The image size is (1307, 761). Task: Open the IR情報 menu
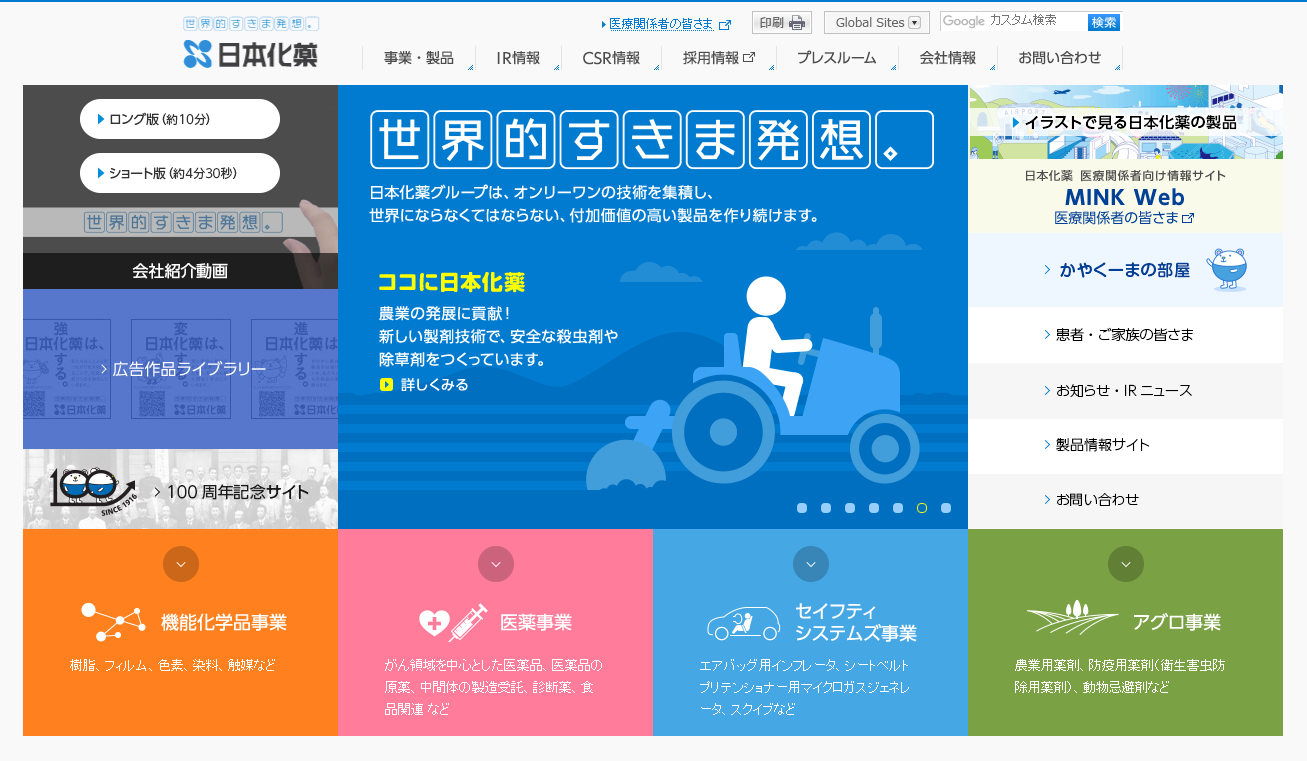518,58
